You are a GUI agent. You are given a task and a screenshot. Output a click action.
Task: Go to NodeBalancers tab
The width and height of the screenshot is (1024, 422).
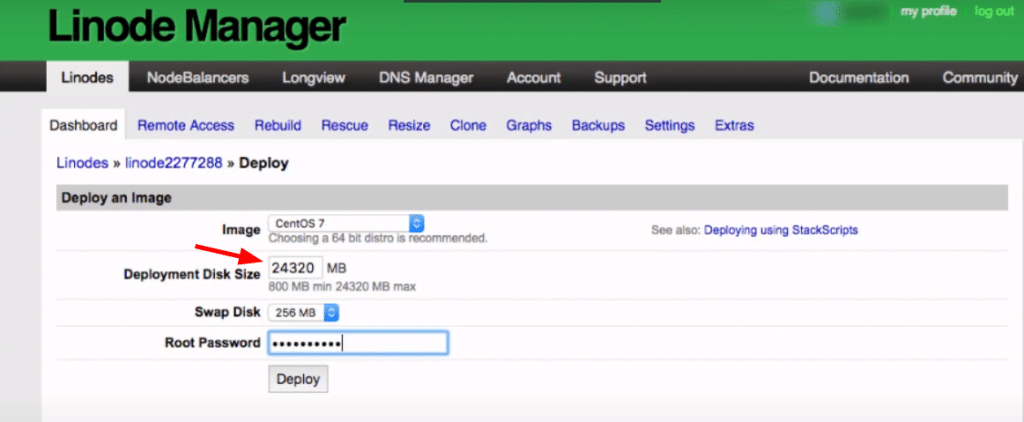[198, 78]
